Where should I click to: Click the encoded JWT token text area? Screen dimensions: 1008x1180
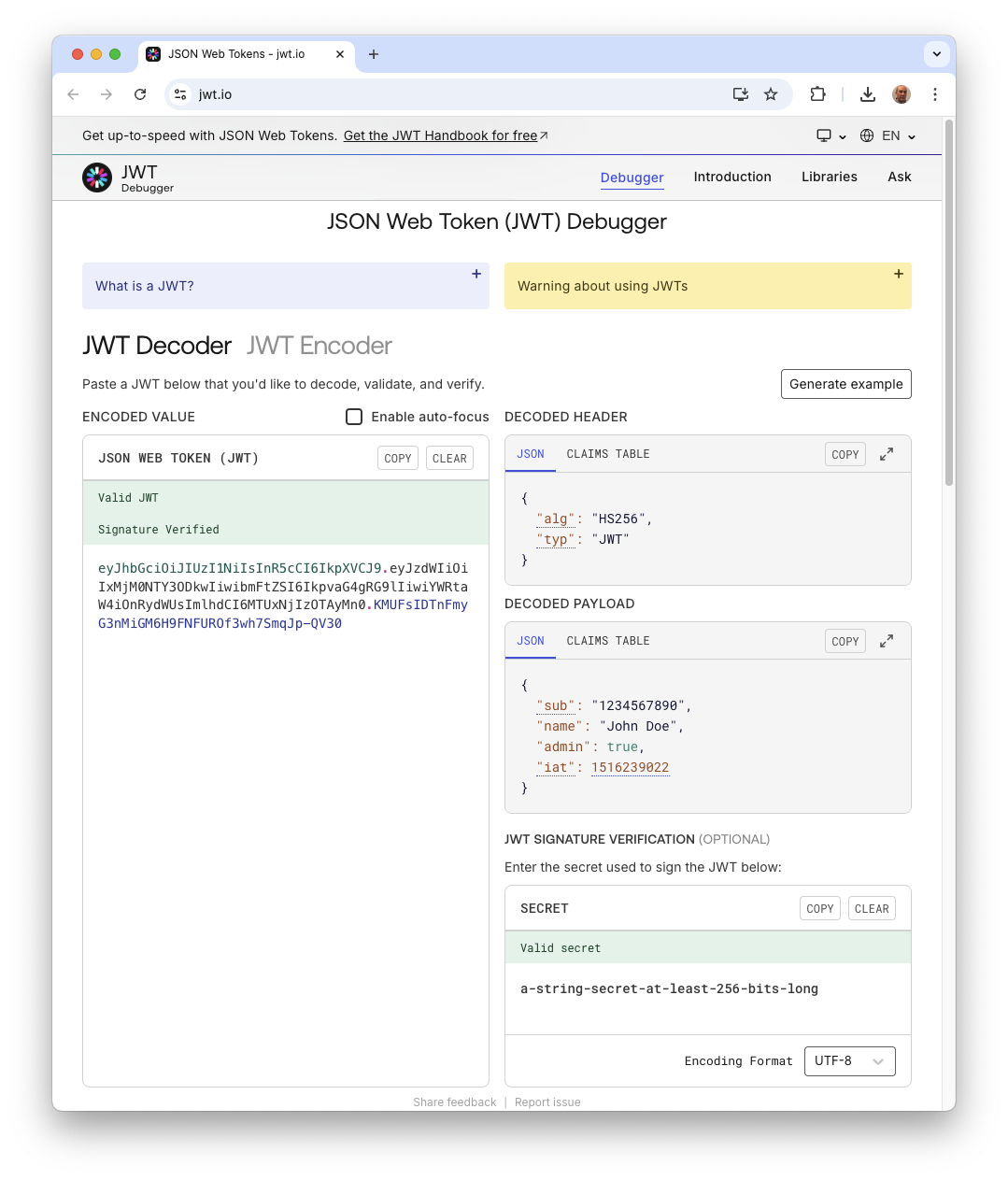tap(286, 815)
